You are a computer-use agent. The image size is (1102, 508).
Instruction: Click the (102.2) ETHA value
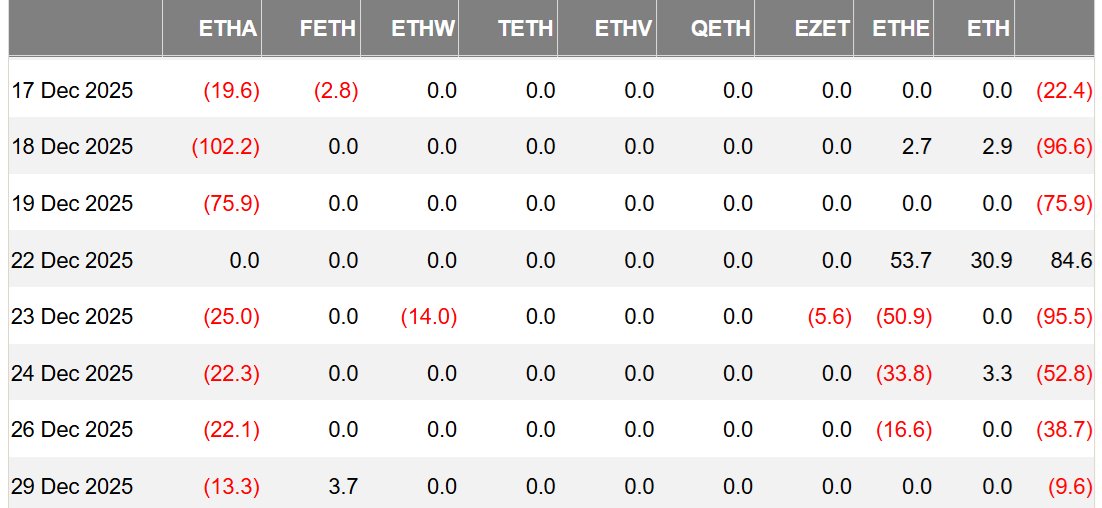click(226, 147)
